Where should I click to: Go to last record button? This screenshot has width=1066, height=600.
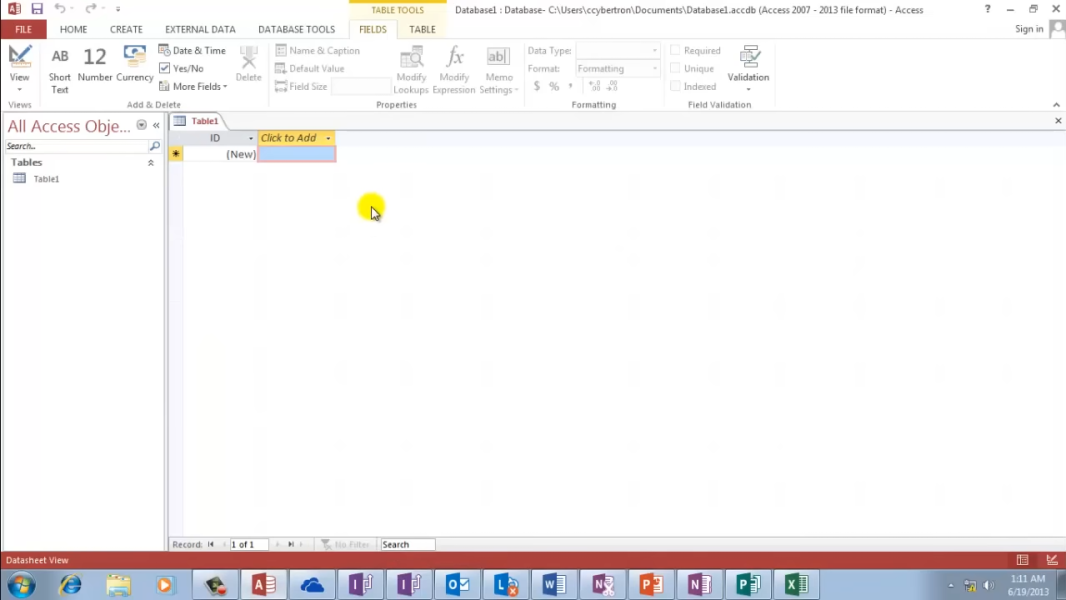click(x=291, y=544)
